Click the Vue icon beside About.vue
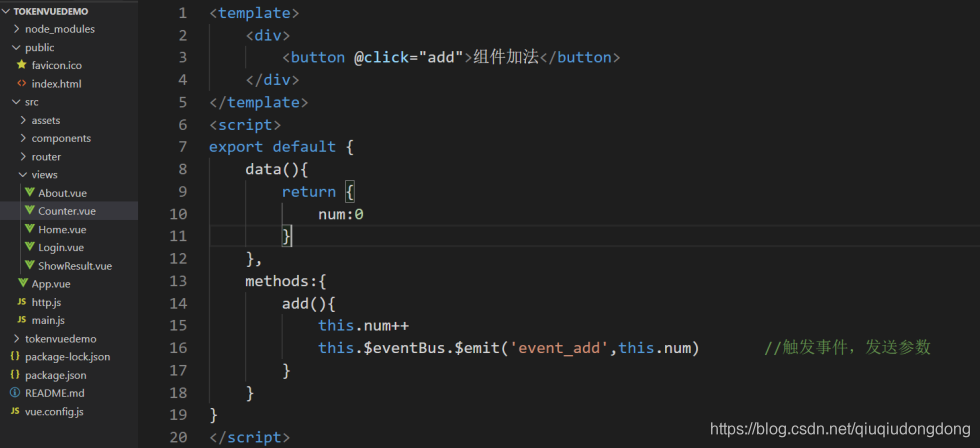This screenshot has width=980, height=448. 29,192
